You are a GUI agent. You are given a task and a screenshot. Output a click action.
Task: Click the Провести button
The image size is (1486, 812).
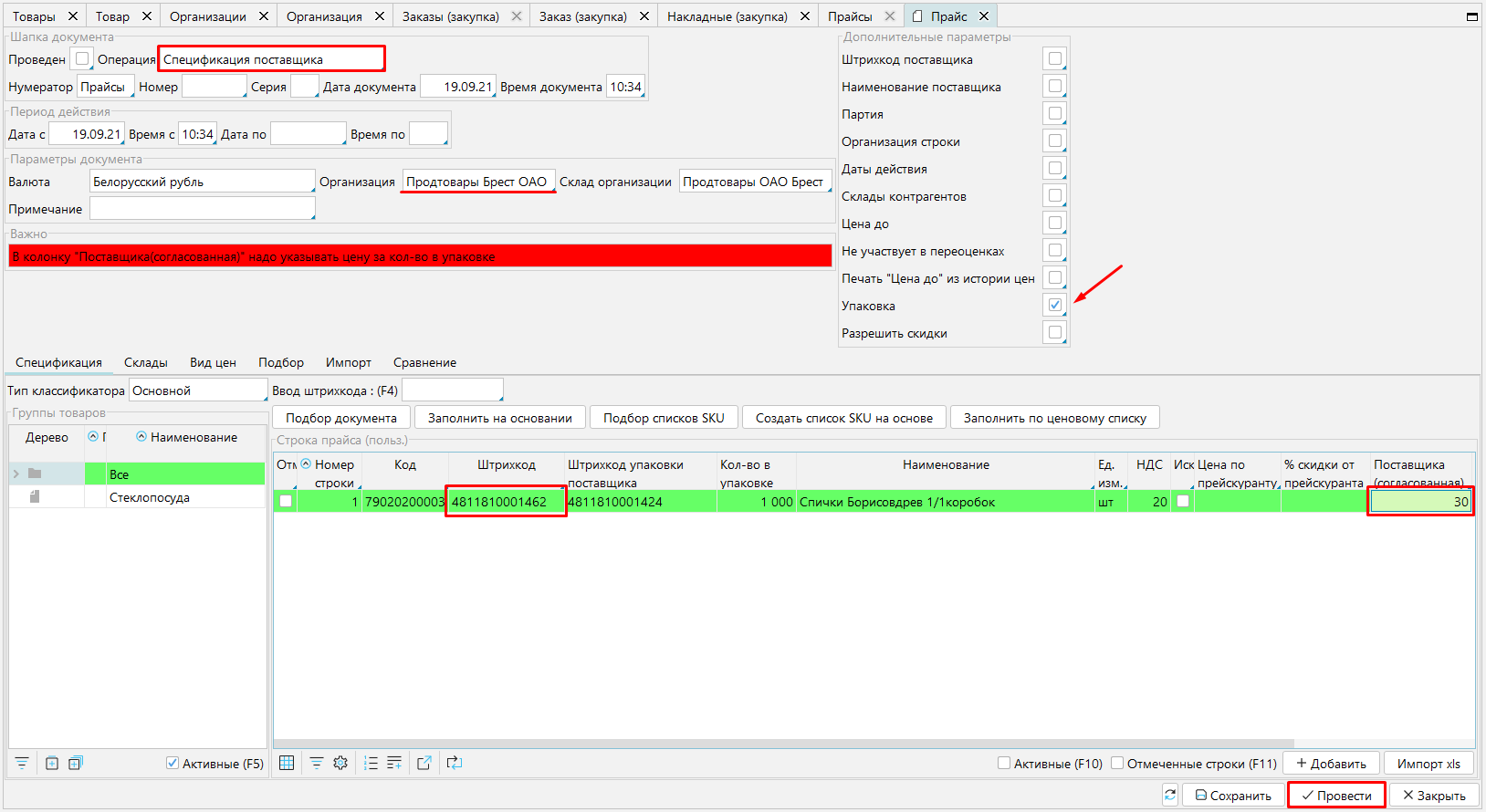click(1336, 796)
